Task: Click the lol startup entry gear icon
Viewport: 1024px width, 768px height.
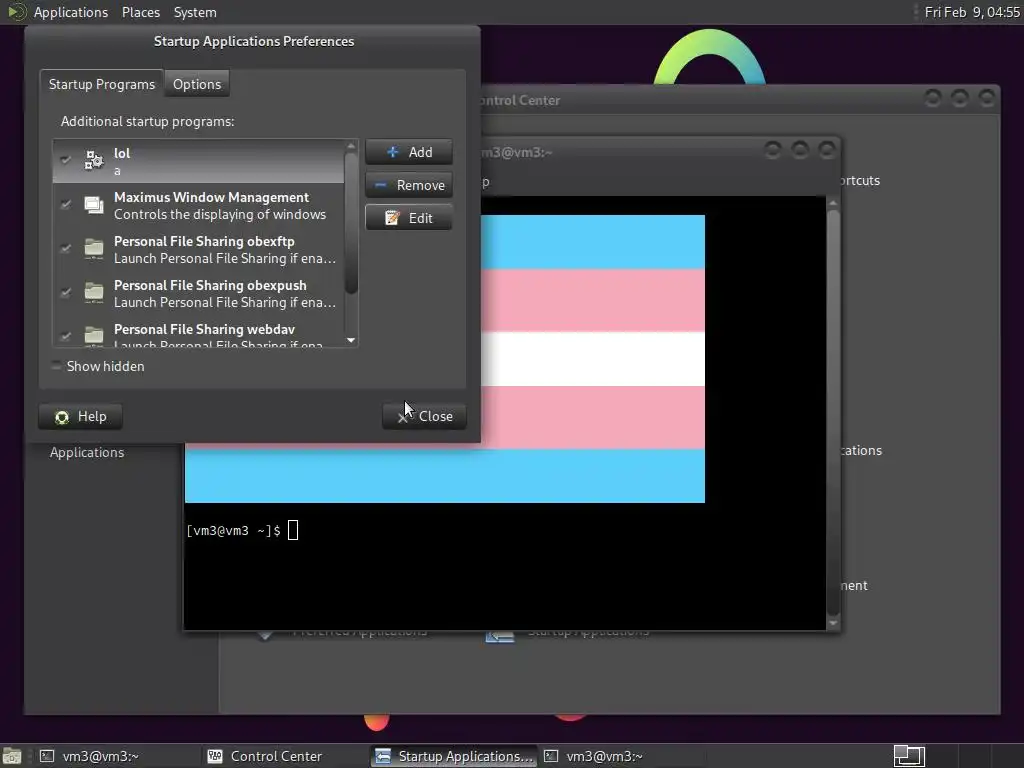Action: pyautogui.click(x=93, y=161)
